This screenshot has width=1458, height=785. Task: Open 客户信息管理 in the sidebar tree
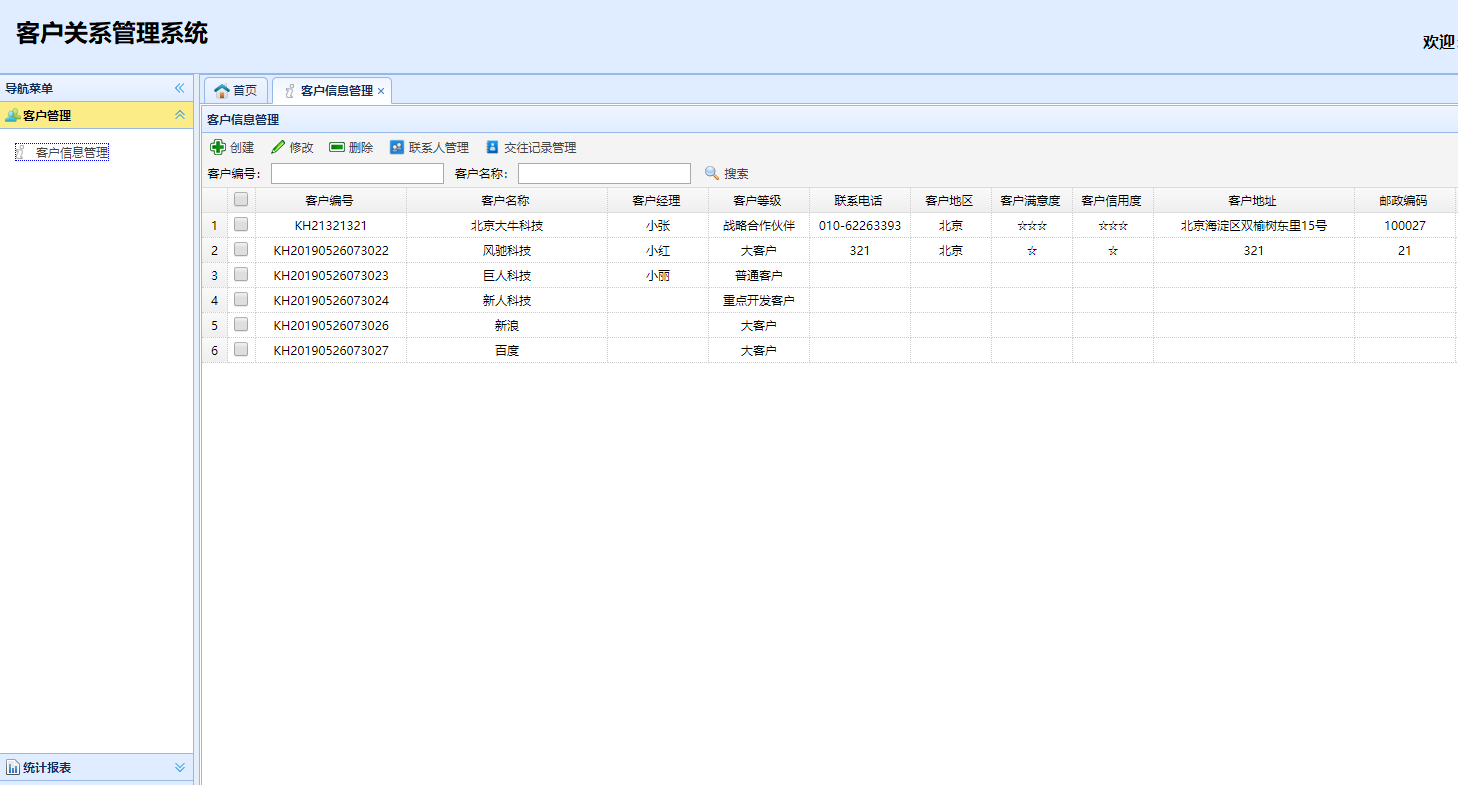click(70, 151)
